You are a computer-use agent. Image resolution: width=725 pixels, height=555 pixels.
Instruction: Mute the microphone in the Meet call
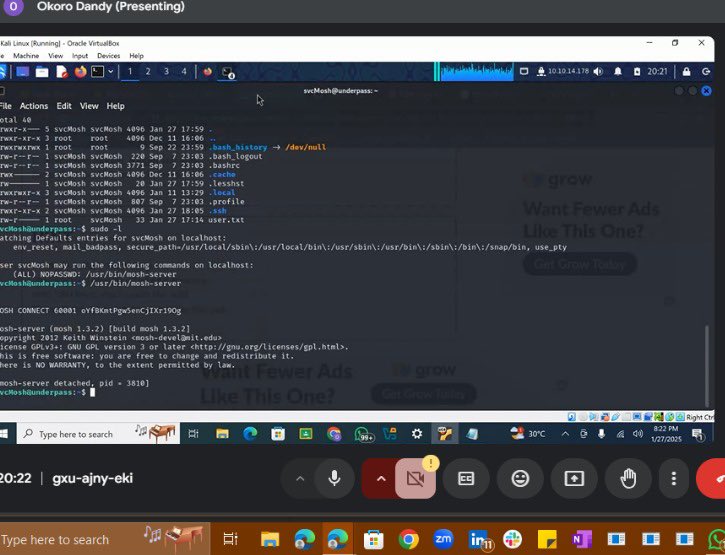click(334, 478)
